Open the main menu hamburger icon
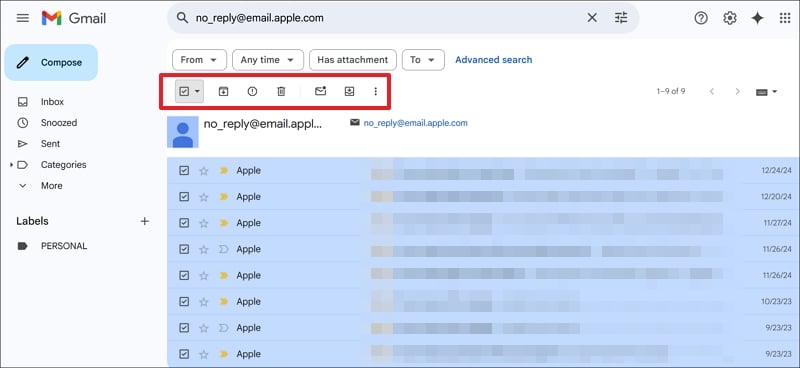This screenshot has height=368, width=800. [22, 18]
